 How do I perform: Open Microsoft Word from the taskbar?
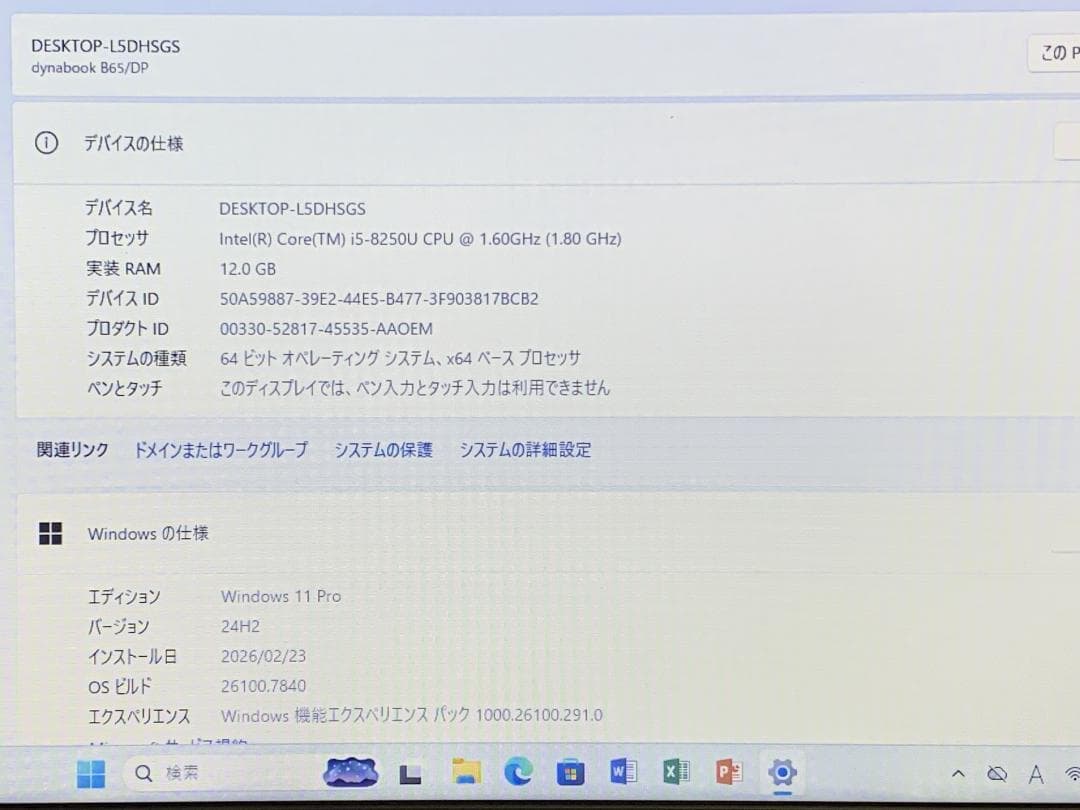click(x=622, y=772)
